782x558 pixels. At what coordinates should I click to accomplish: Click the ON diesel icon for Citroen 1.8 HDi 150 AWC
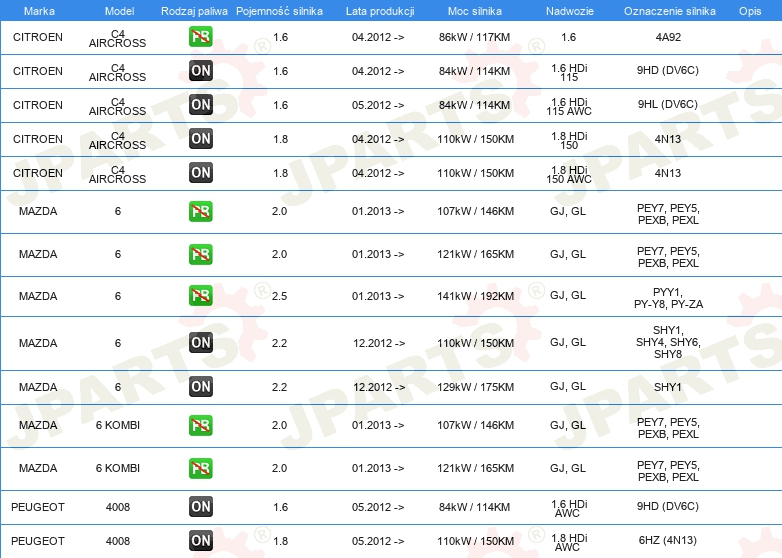tap(201, 173)
